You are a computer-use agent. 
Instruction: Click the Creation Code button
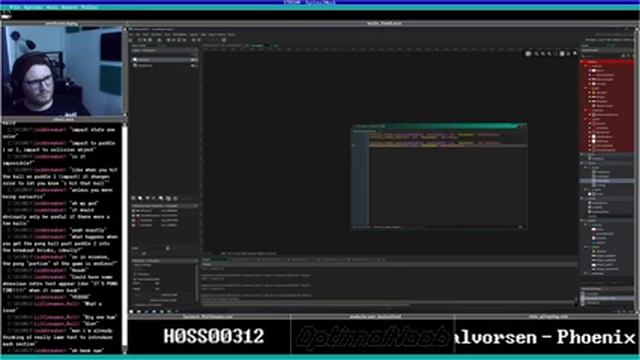point(169,295)
